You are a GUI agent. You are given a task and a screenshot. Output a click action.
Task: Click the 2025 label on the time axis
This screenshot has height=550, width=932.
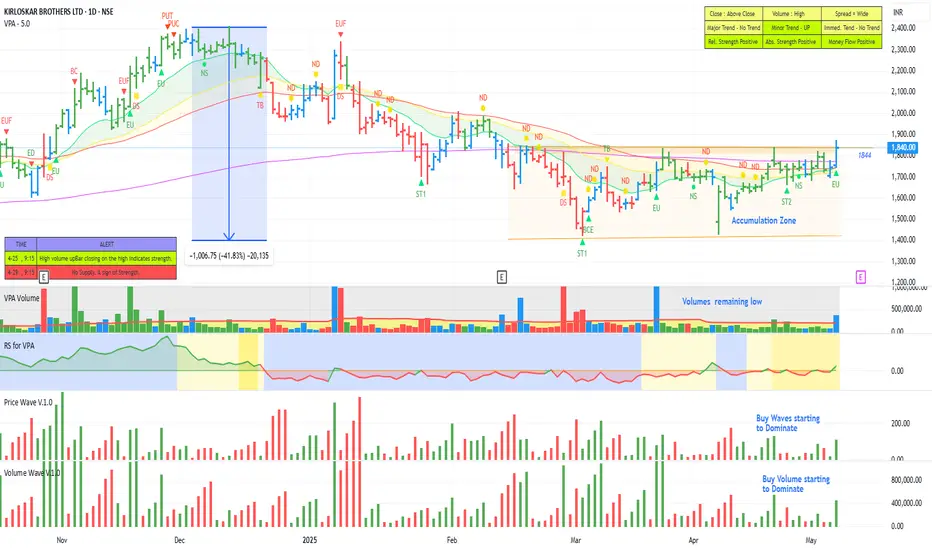pyautogui.click(x=310, y=540)
